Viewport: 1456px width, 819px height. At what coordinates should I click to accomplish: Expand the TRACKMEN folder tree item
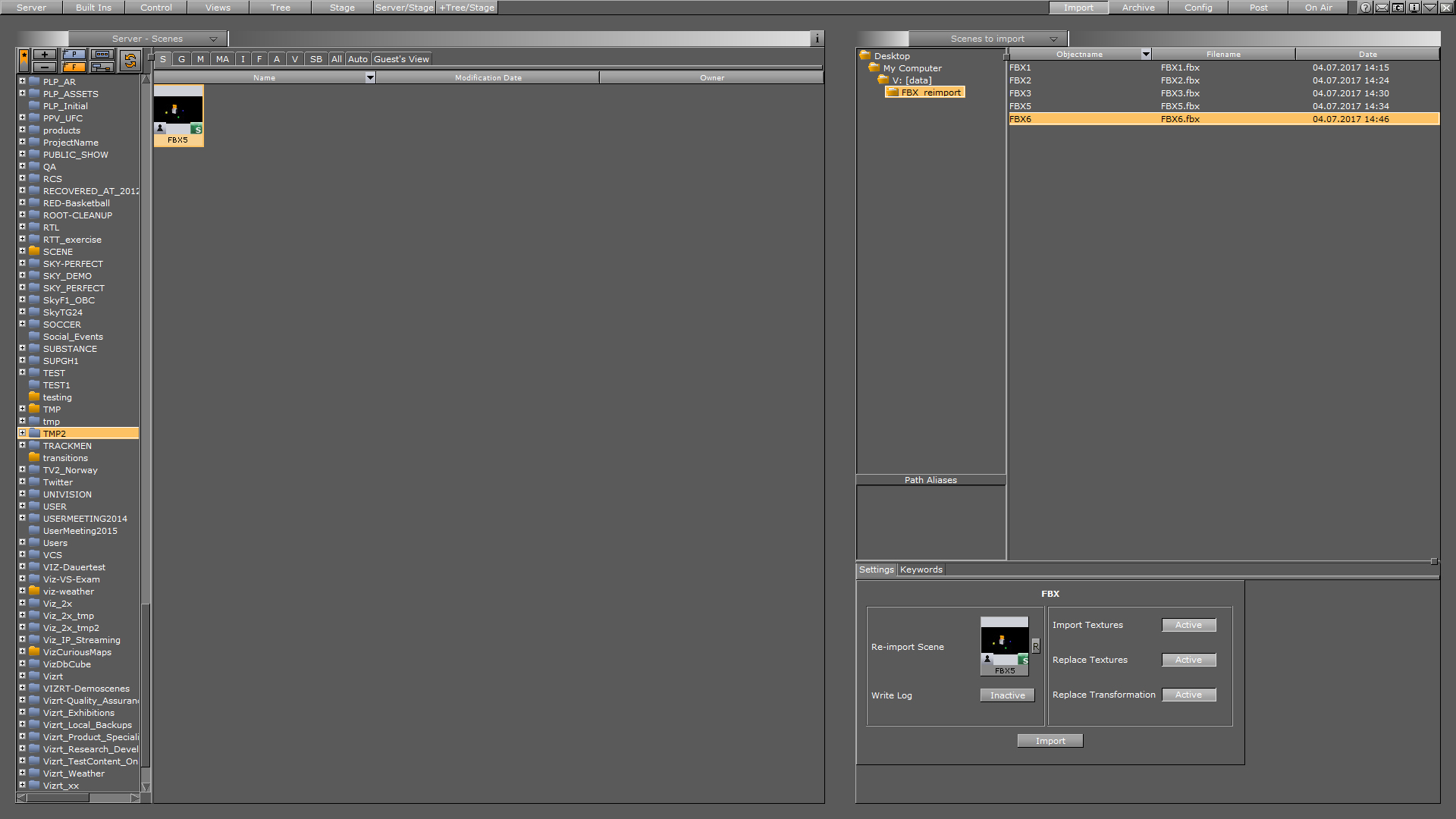[22, 445]
